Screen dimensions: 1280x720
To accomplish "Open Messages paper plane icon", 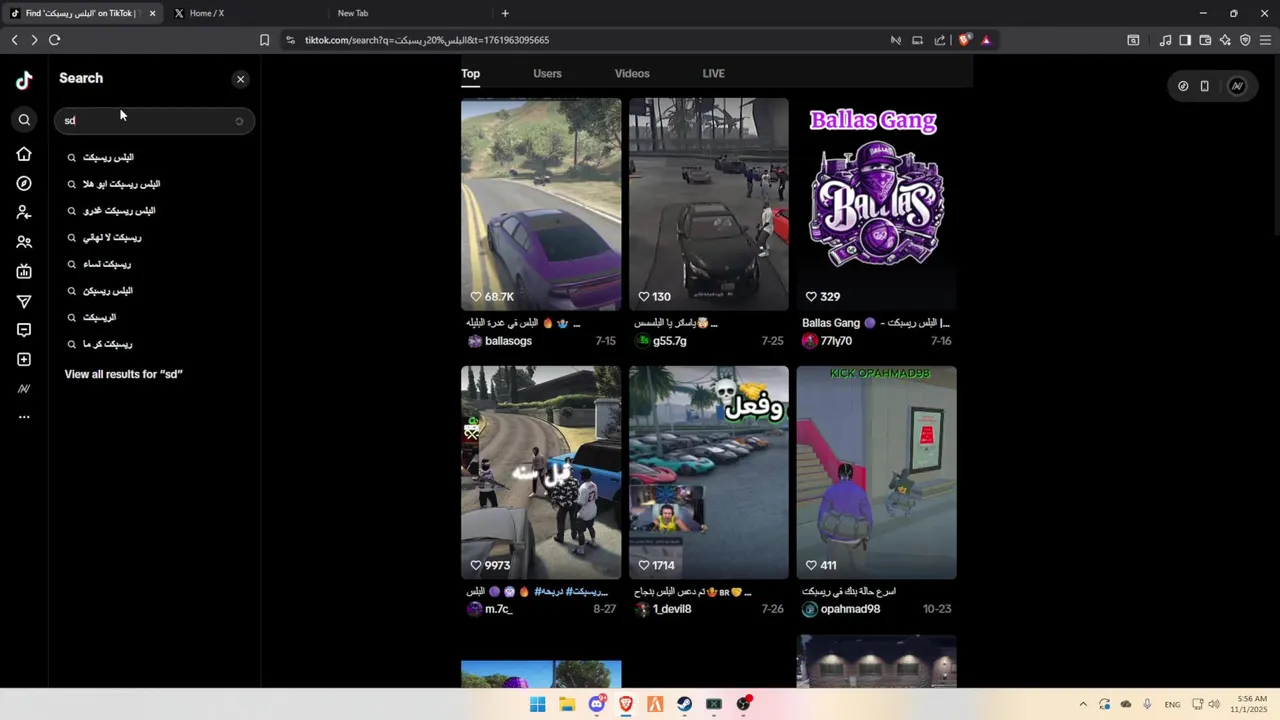I will (x=24, y=301).
